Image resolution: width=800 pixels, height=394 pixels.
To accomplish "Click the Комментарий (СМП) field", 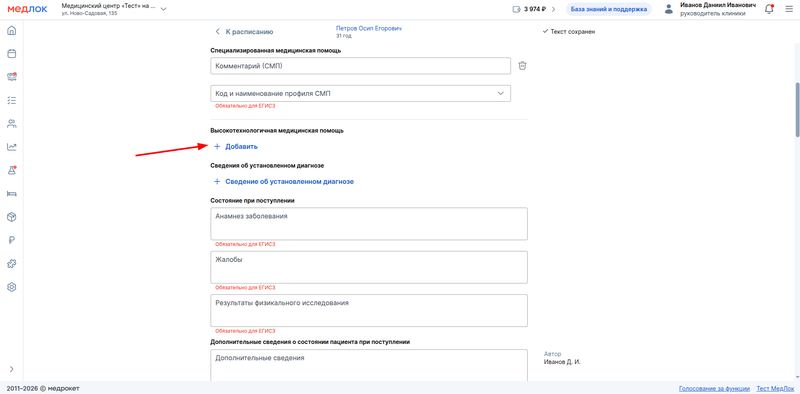I will pos(360,66).
